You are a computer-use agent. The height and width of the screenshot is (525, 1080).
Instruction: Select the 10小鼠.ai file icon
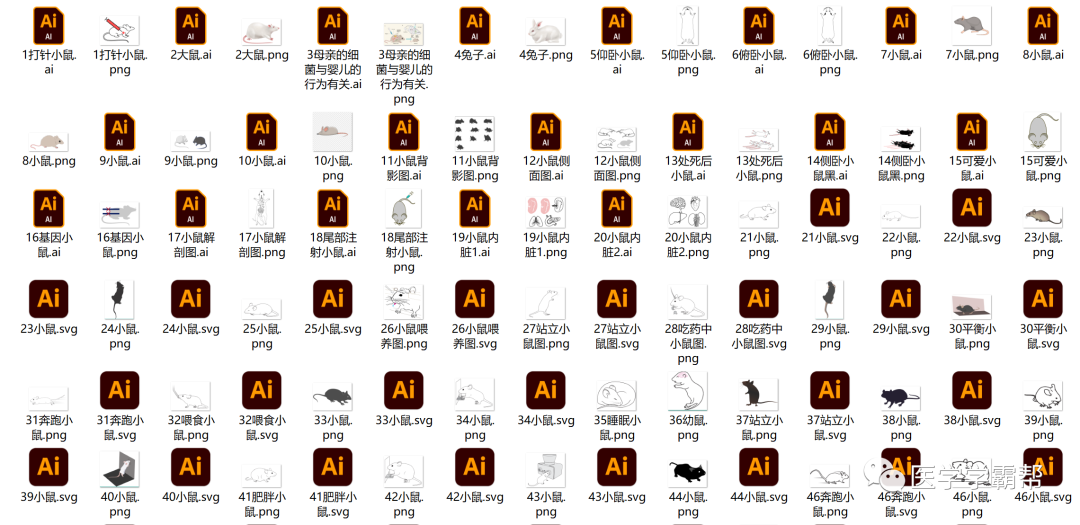[262, 132]
